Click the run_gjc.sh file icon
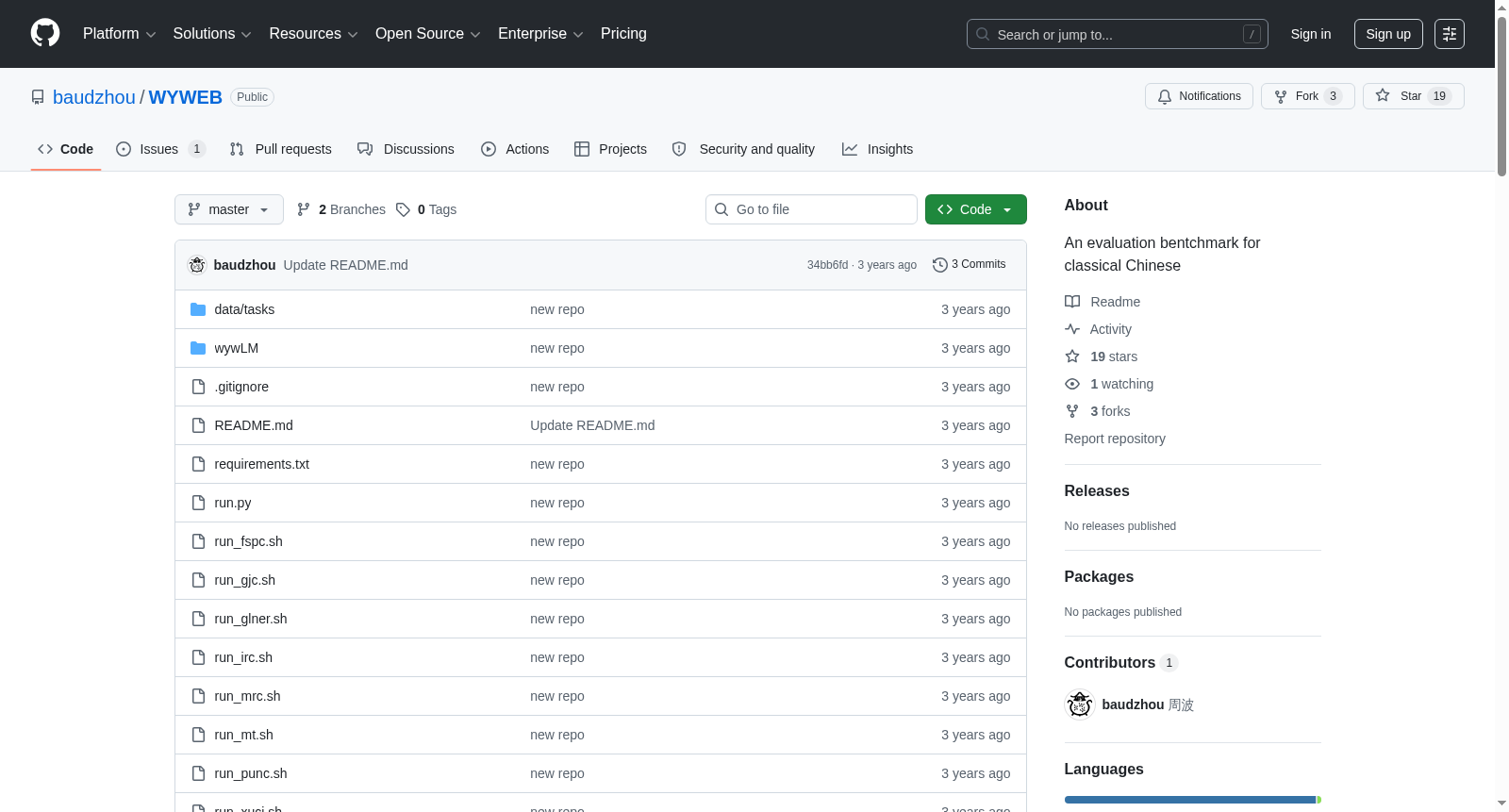Viewport: 1509px width, 812px height. [x=198, y=580]
